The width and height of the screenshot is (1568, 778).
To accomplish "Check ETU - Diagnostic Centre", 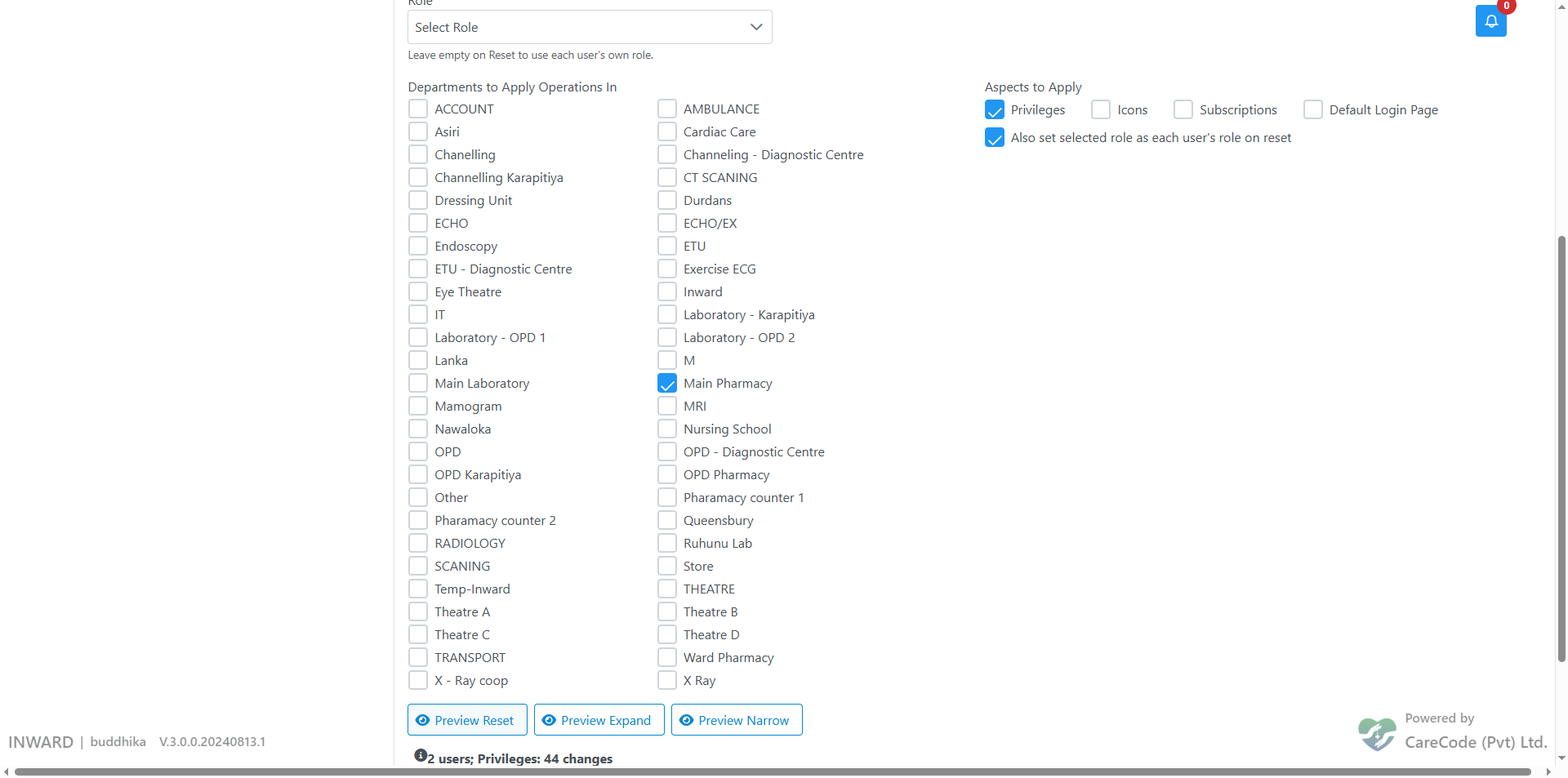I will pos(417,269).
